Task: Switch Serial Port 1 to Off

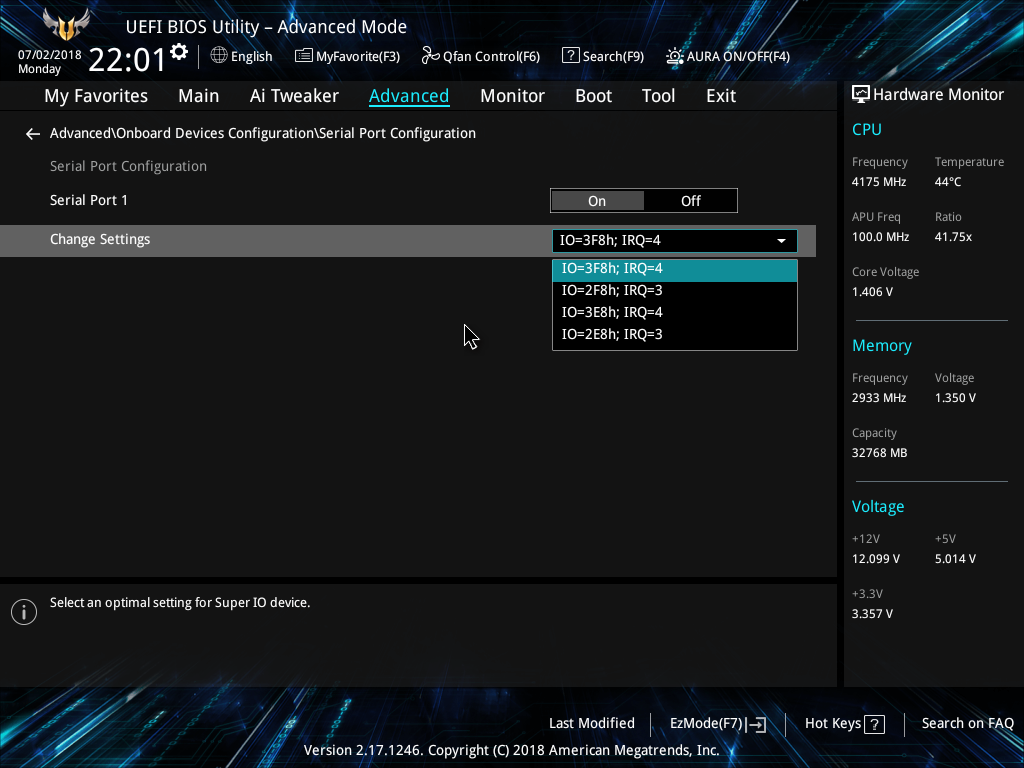Action: pos(690,200)
